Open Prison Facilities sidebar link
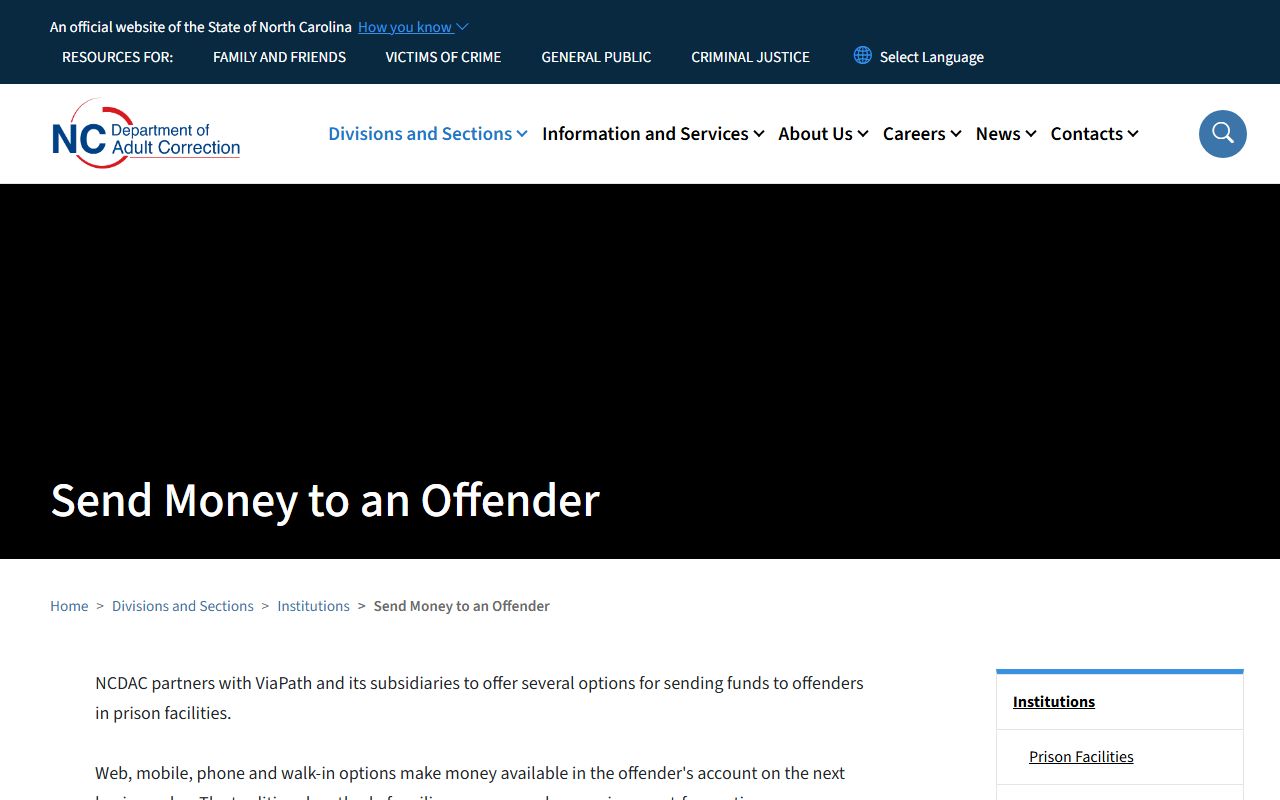1280x800 pixels. tap(1081, 757)
